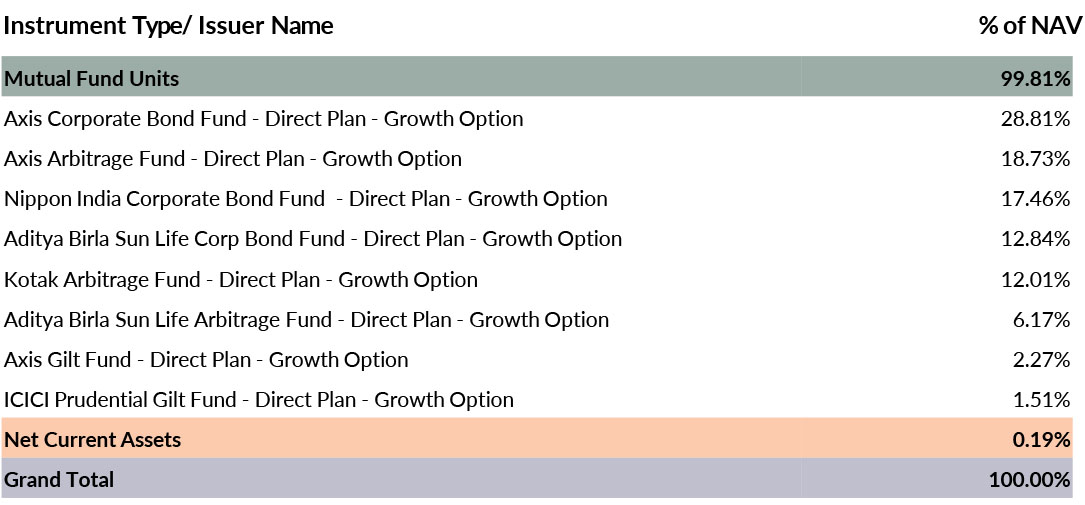The image size is (1085, 505).
Task: Click the 18.73% NAV value
Action: (1036, 159)
